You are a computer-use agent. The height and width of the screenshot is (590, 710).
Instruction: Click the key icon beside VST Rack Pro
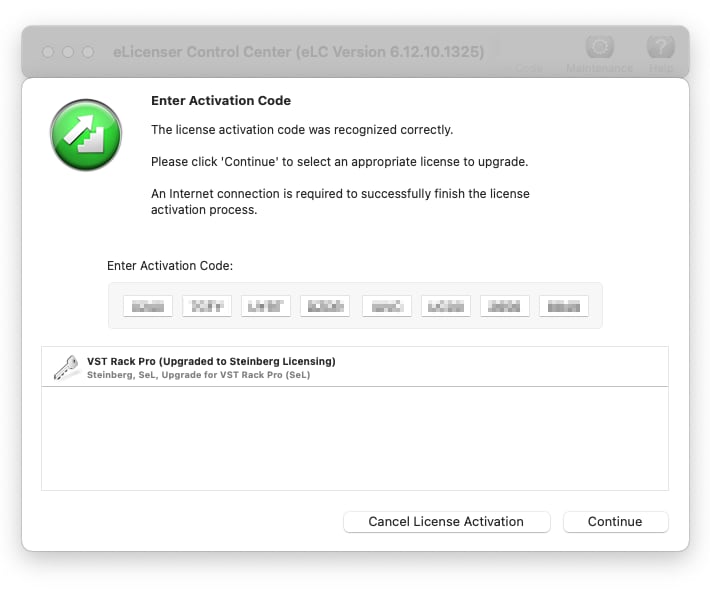click(x=66, y=367)
